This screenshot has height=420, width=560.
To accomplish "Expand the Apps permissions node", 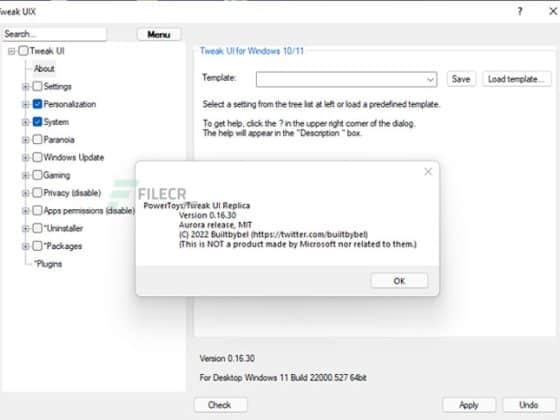I will click(25, 211).
